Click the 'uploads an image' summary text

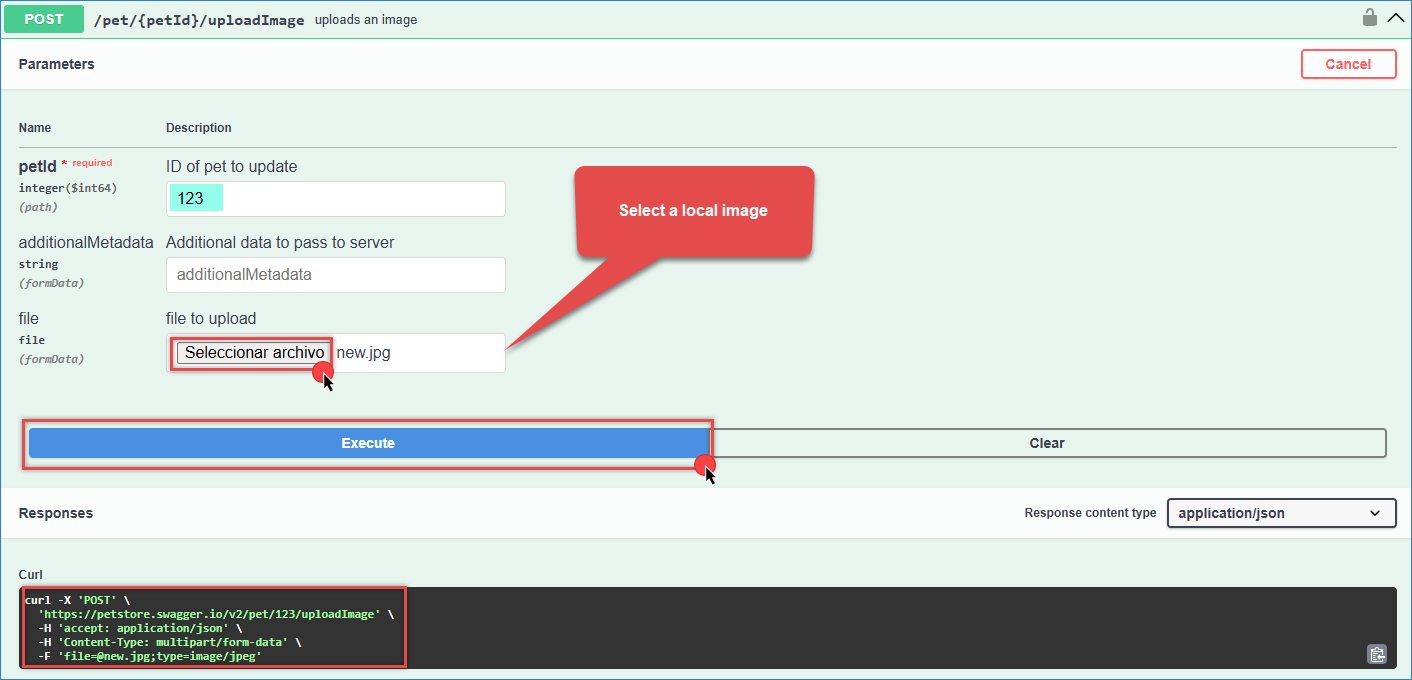tap(366, 20)
